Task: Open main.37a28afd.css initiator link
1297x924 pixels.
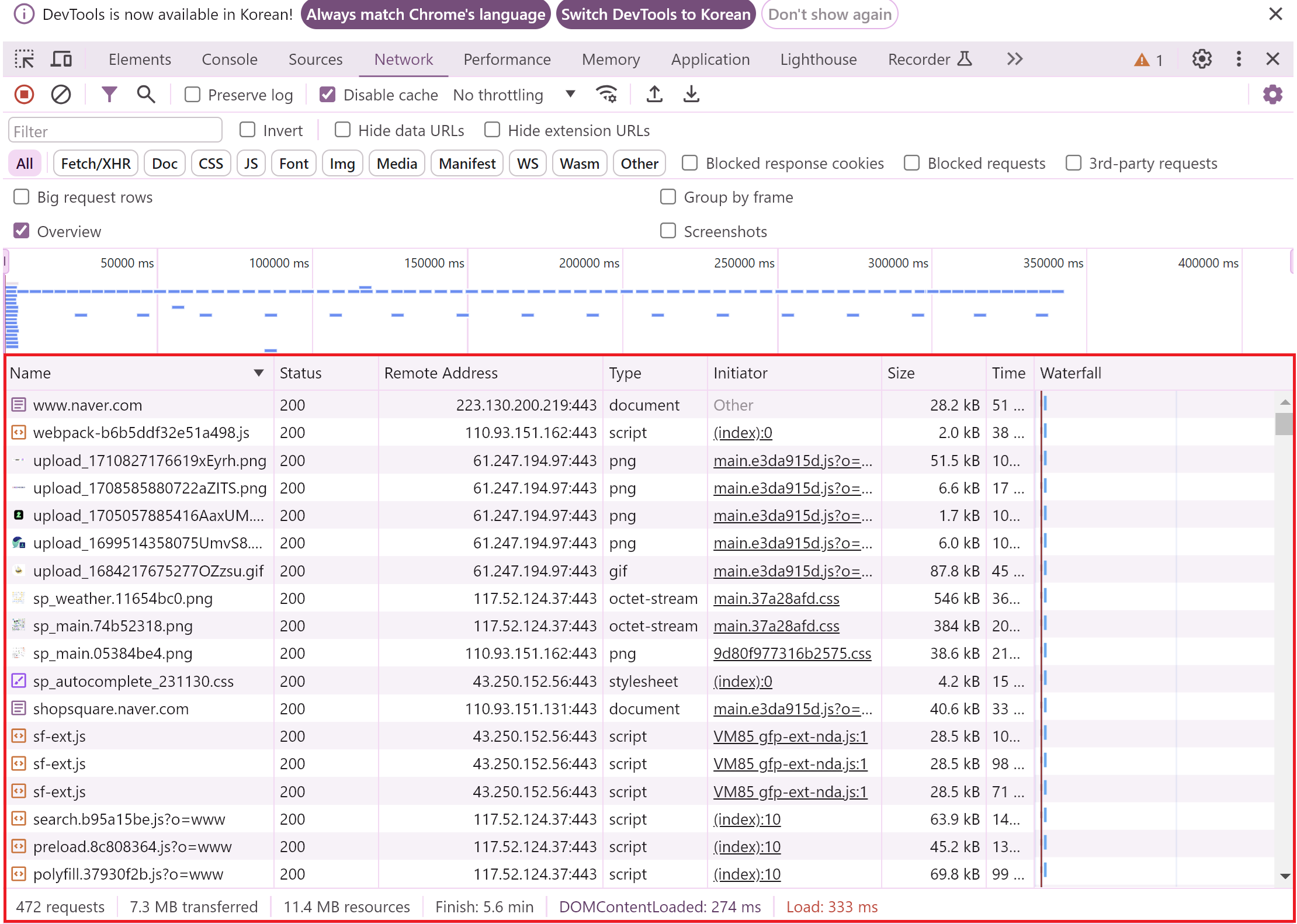Action: tap(776, 598)
